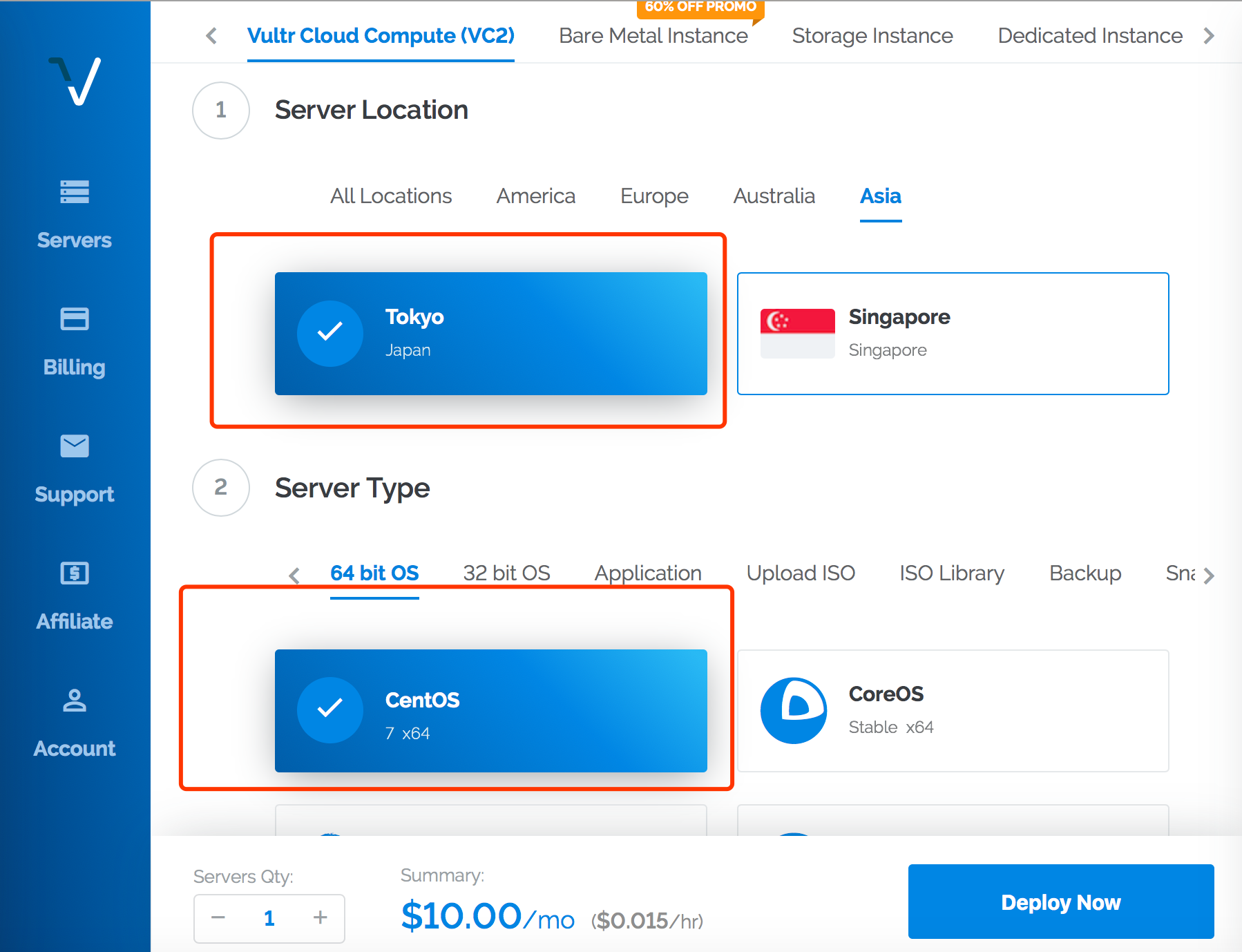Expand product tabs with right chevron
Image resolution: width=1242 pixels, height=952 pixels.
point(1209,36)
